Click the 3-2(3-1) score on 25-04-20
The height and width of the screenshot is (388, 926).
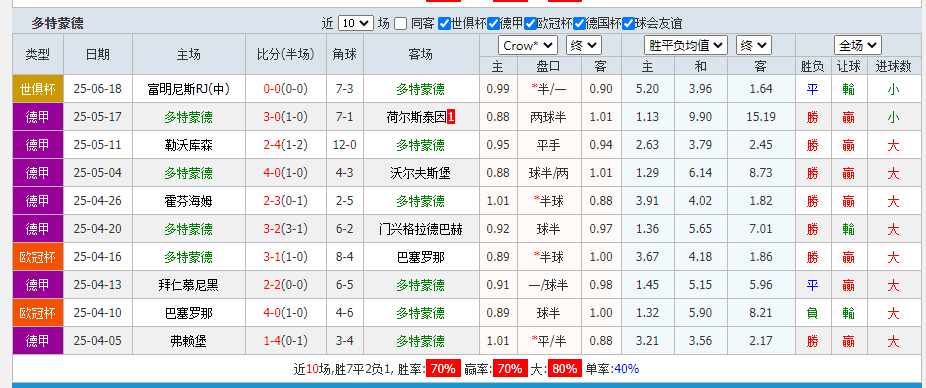[x=285, y=229]
